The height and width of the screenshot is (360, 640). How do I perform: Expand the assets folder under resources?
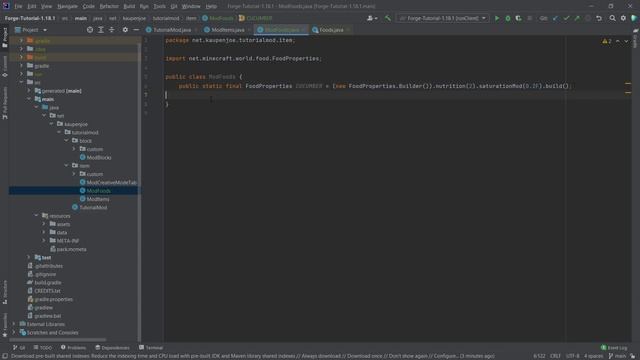point(44,224)
